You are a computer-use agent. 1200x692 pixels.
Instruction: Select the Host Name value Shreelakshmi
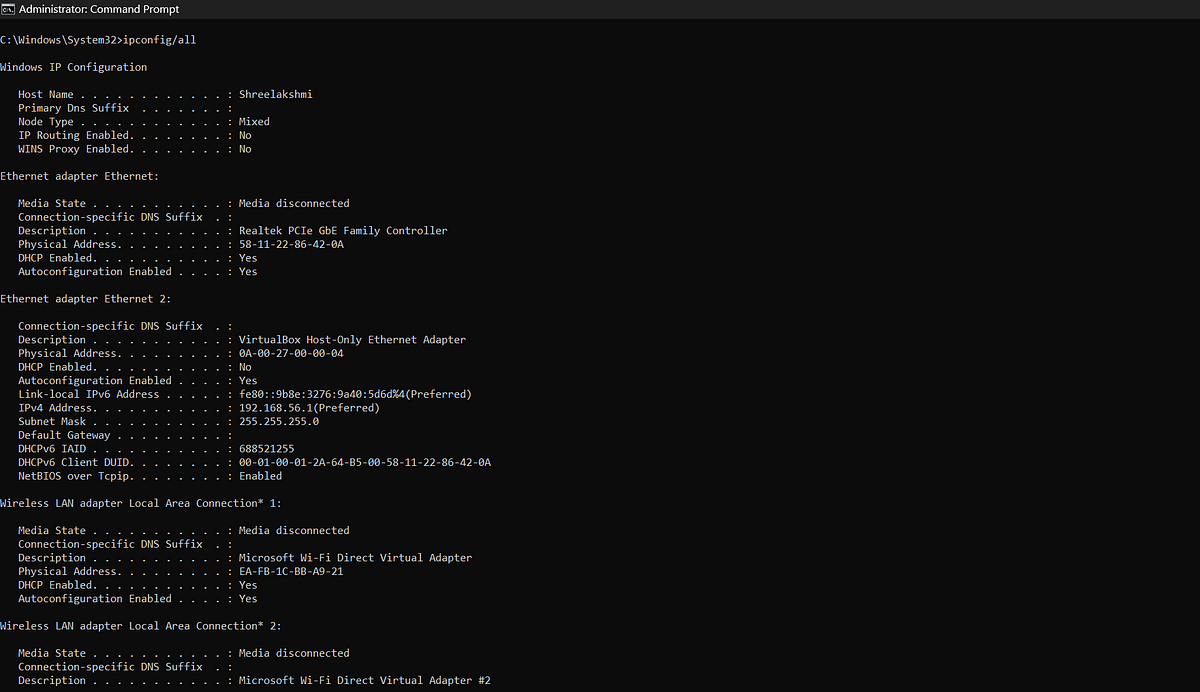tap(275, 93)
